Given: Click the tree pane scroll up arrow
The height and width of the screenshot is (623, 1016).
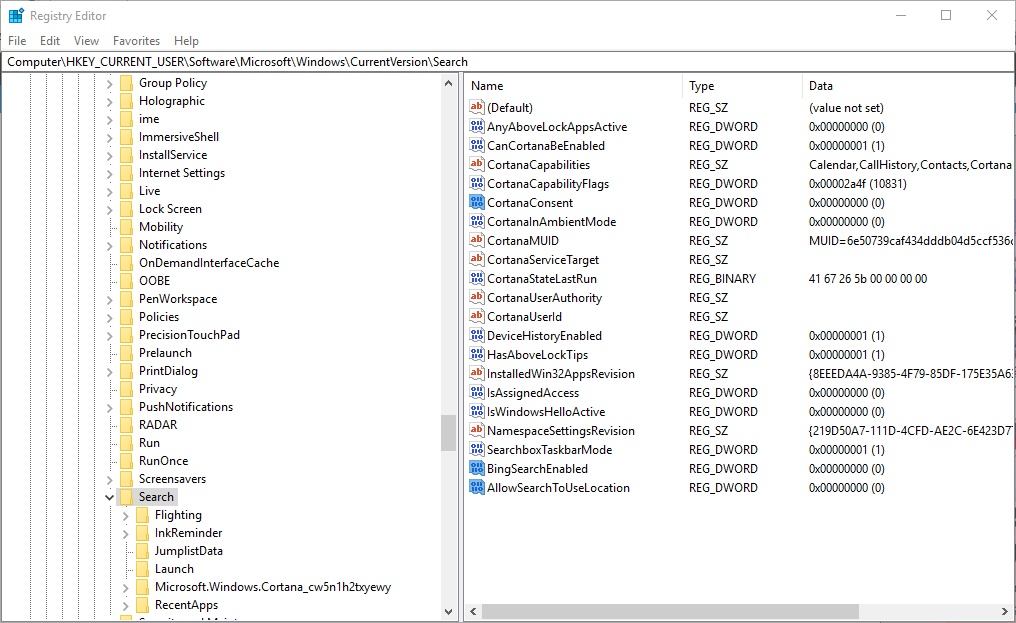Looking at the screenshot, I should pos(448,83).
